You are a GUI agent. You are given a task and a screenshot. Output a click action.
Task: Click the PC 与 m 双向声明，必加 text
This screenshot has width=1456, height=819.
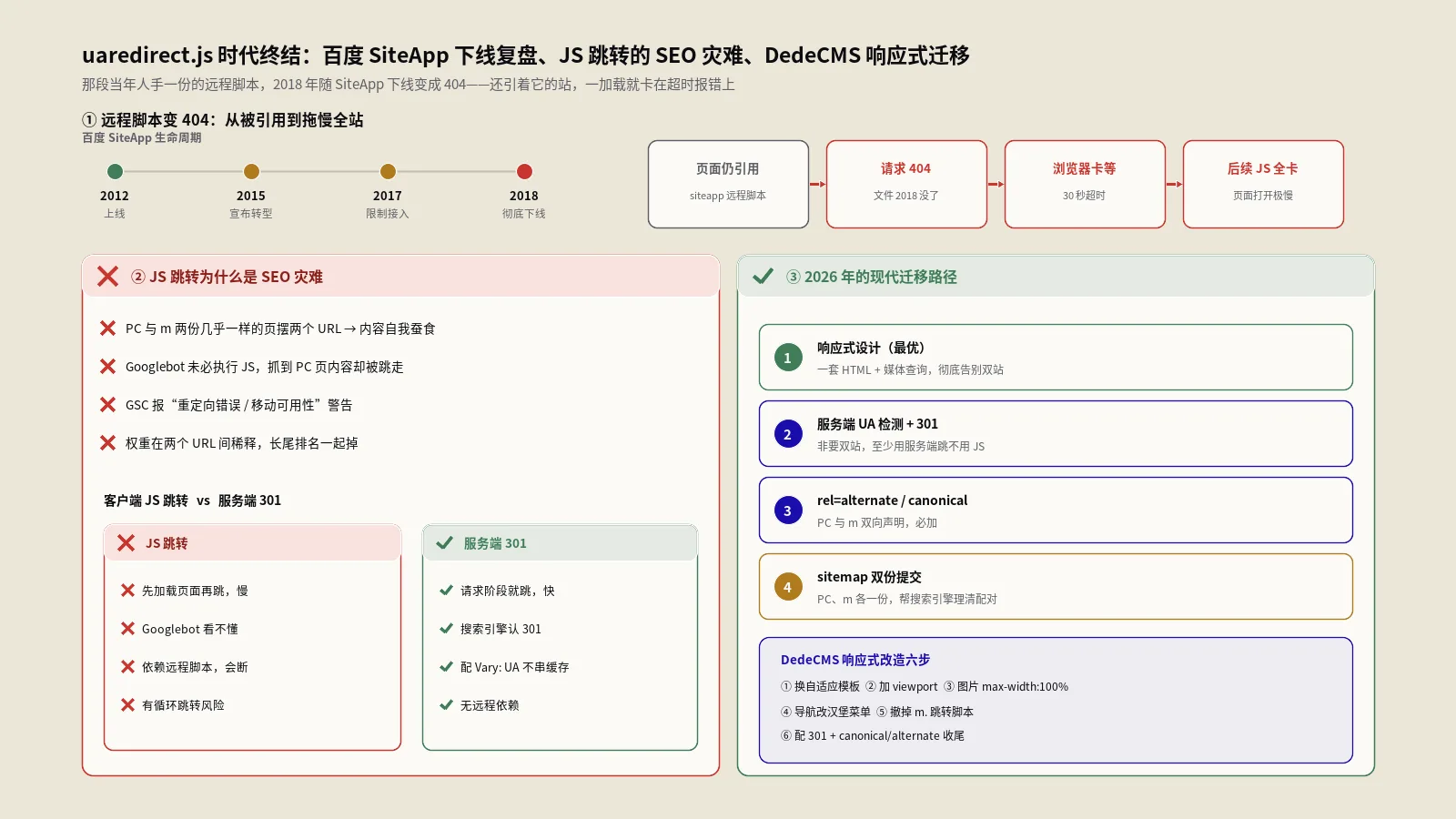tap(877, 522)
